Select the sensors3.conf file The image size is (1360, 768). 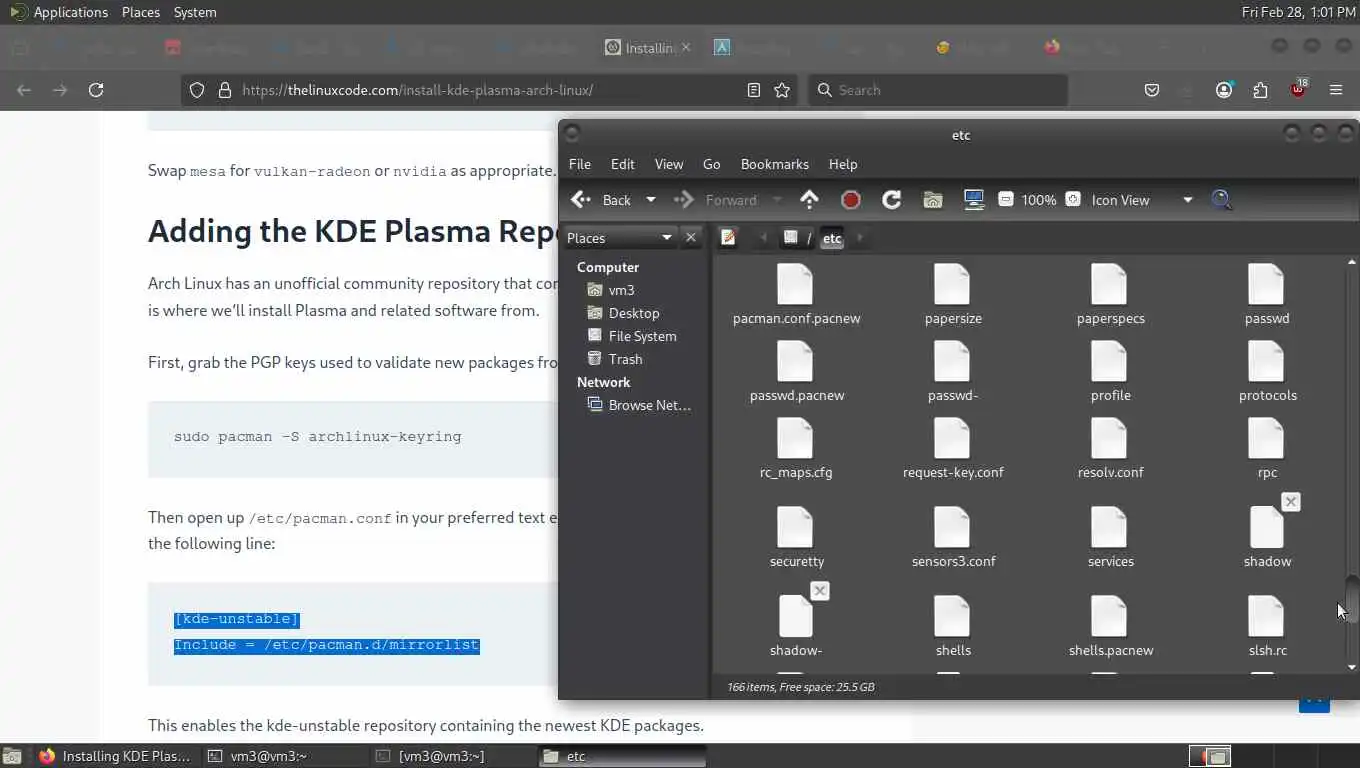pyautogui.click(x=953, y=538)
